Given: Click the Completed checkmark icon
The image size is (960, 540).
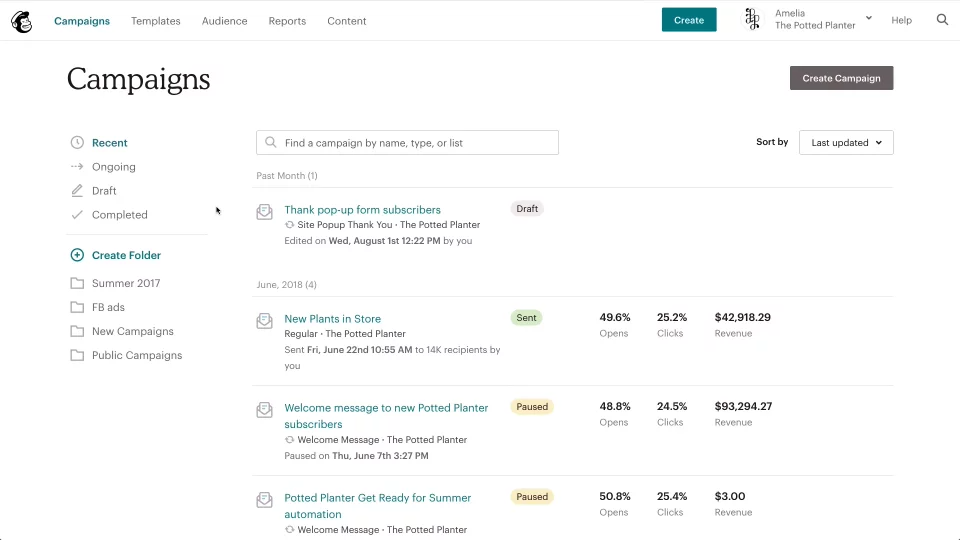Looking at the screenshot, I should tap(77, 215).
